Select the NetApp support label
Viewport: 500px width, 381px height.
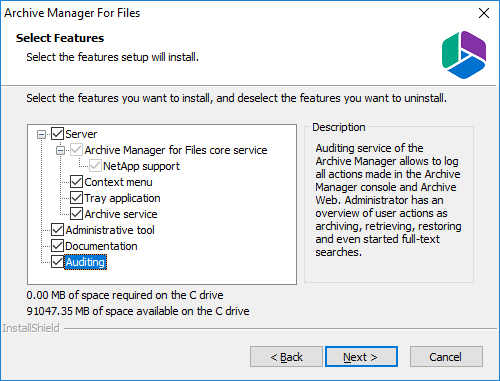click(x=141, y=166)
